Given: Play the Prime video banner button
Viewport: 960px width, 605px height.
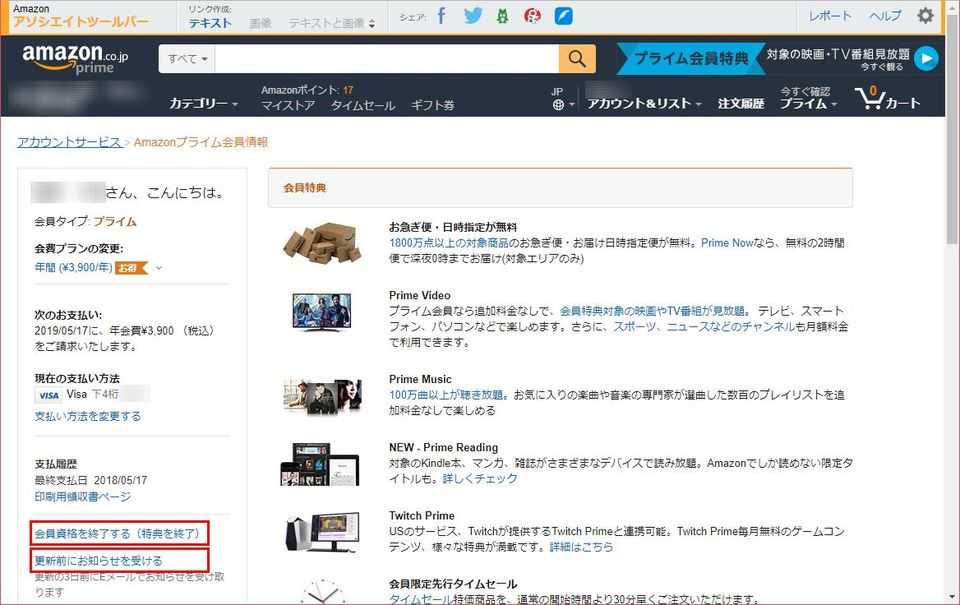Looking at the screenshot, I should (x=926, y=59).
